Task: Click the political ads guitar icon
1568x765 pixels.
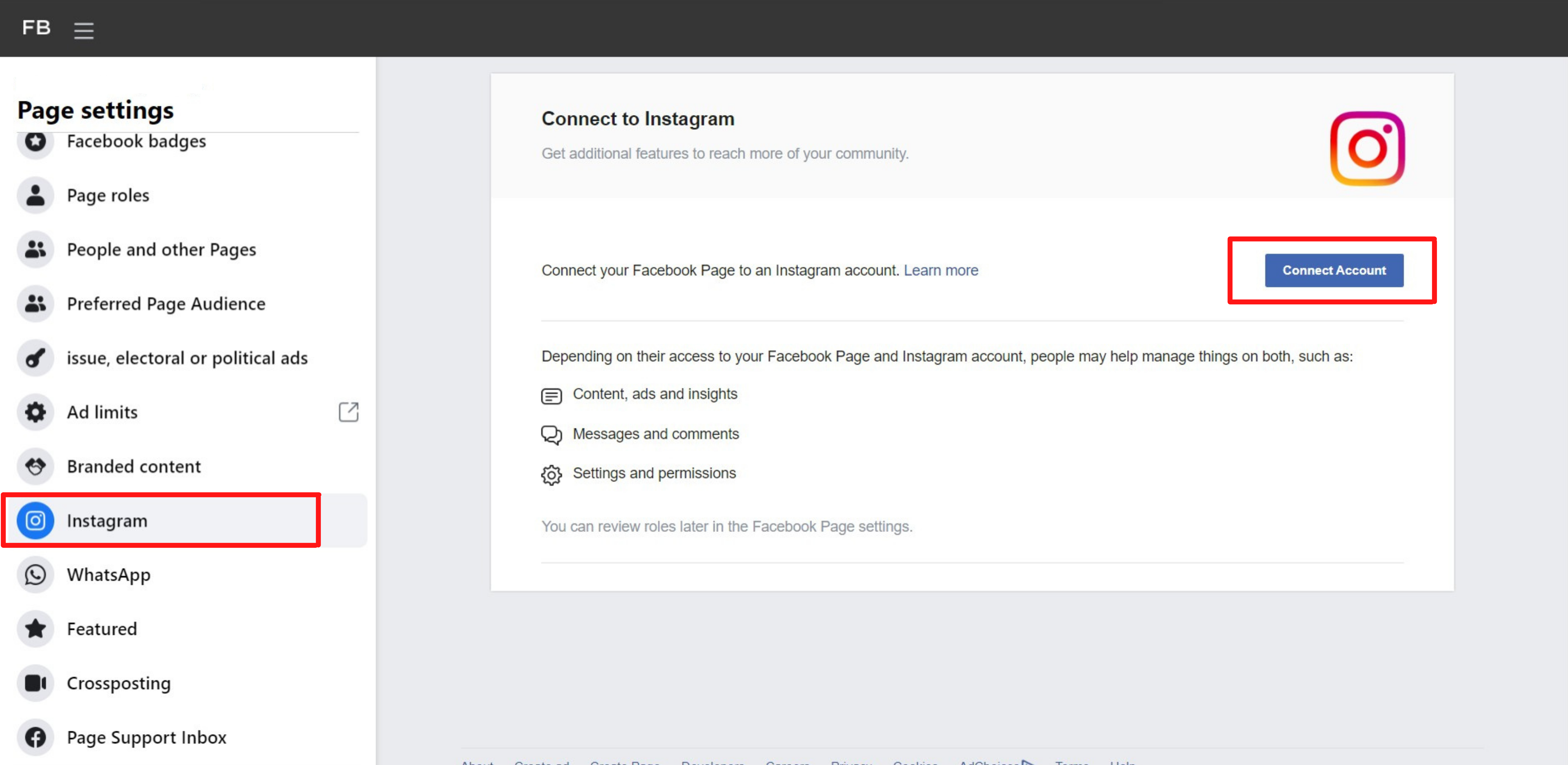Action: click(x=35, y=358)
